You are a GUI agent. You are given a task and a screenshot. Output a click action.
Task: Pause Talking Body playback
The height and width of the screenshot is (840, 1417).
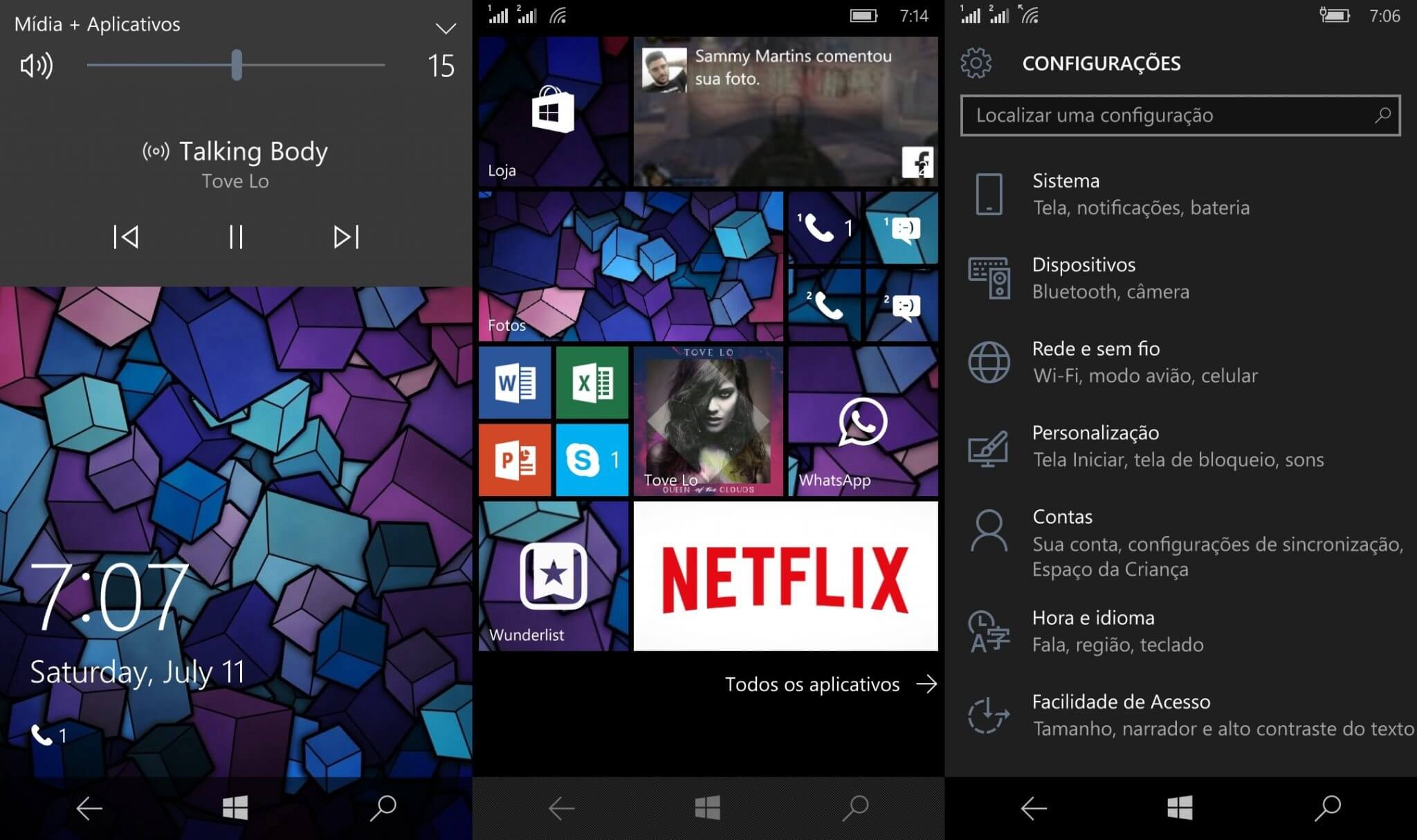tap(236, 237)
